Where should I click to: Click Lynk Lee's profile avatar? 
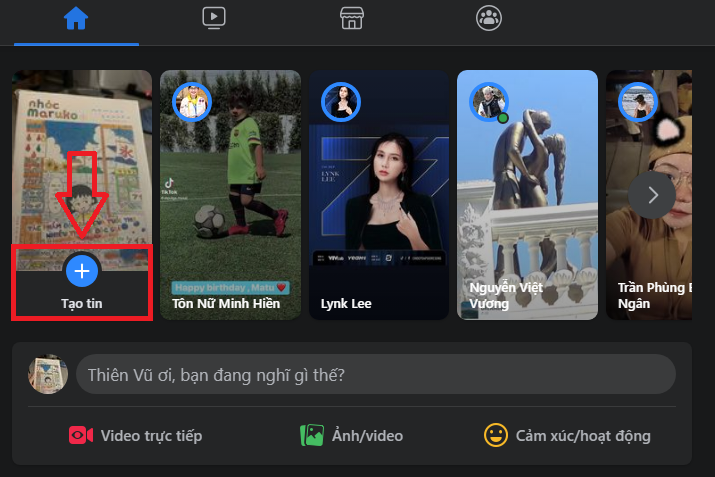tap(341, 102)
